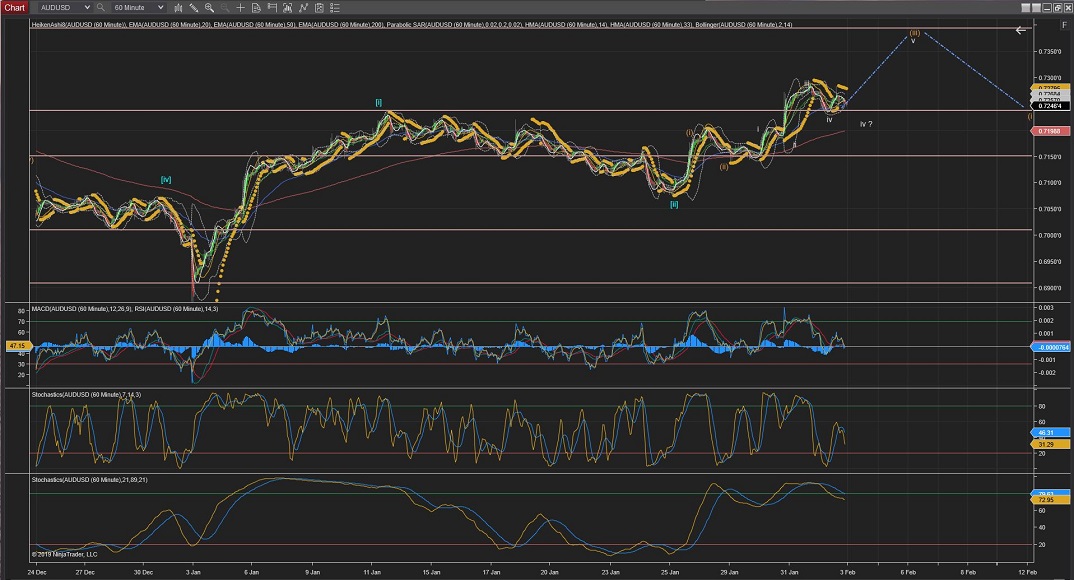Select the 'iv ?' wave annotation
This screenshot has width=1074, height=580.
tap(866, 124)
